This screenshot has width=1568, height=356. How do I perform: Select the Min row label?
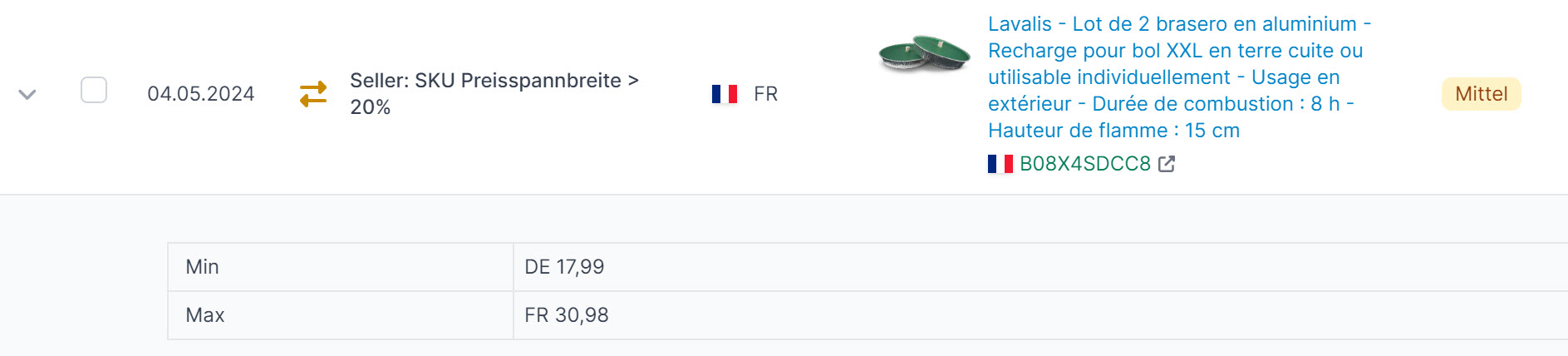click(203, 267)
